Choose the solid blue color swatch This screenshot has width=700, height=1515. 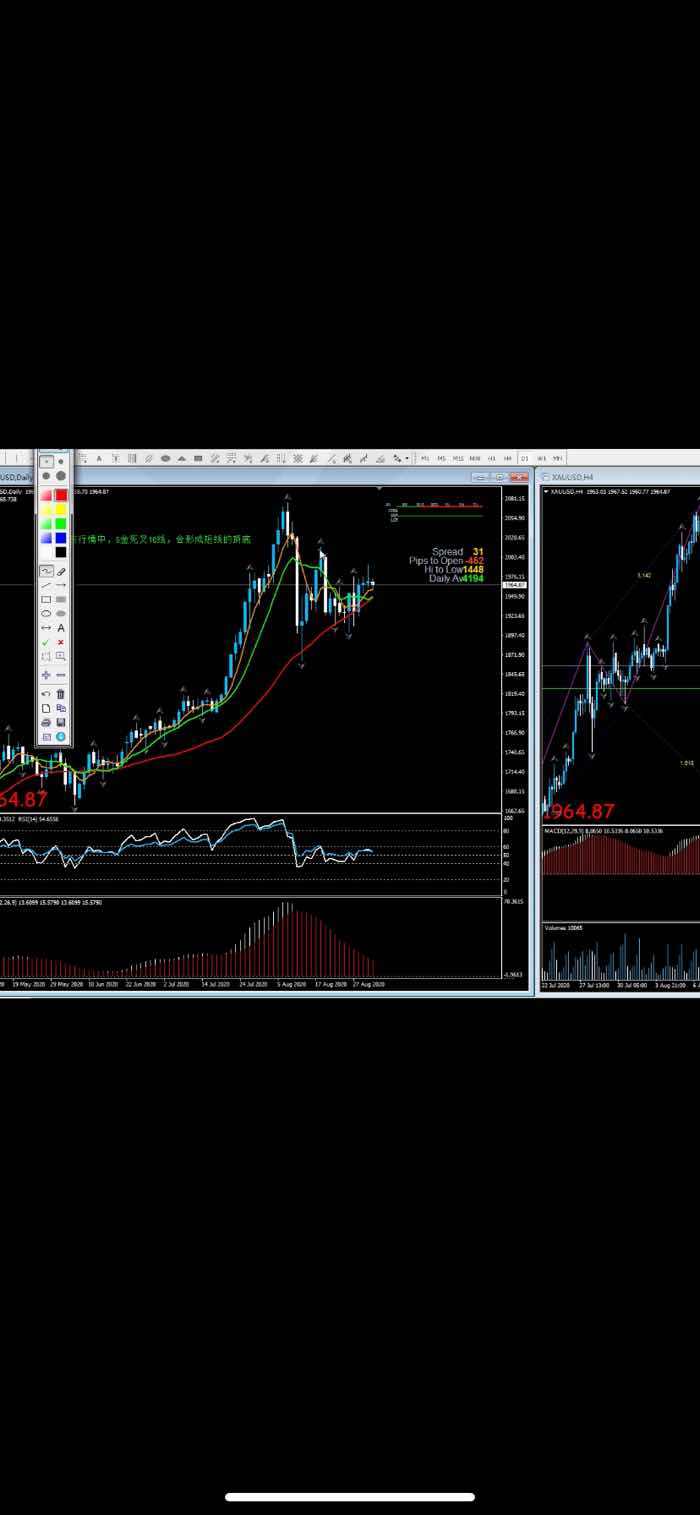61,538
